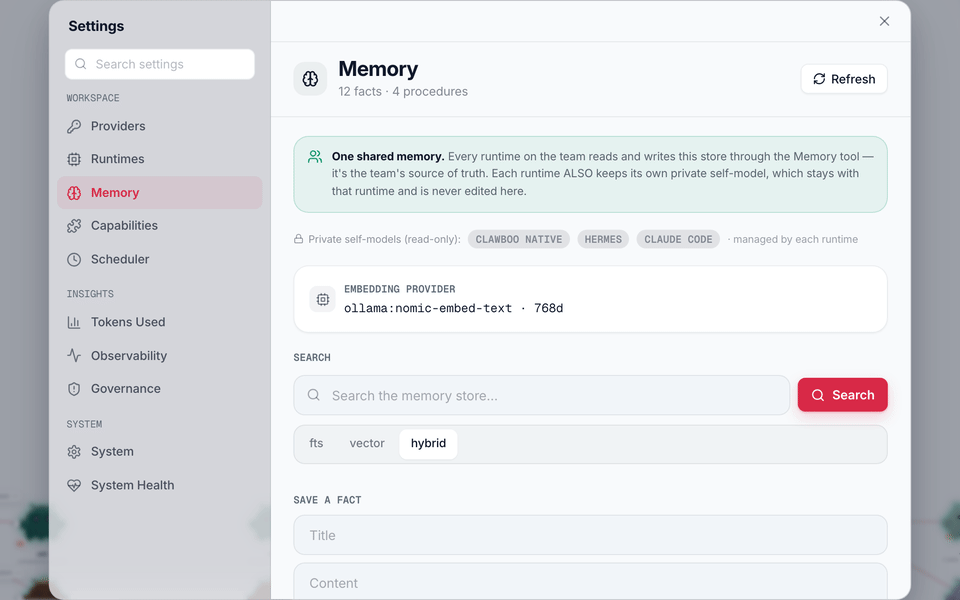Click magnifier icon inside memory search field

click(313, 395)
